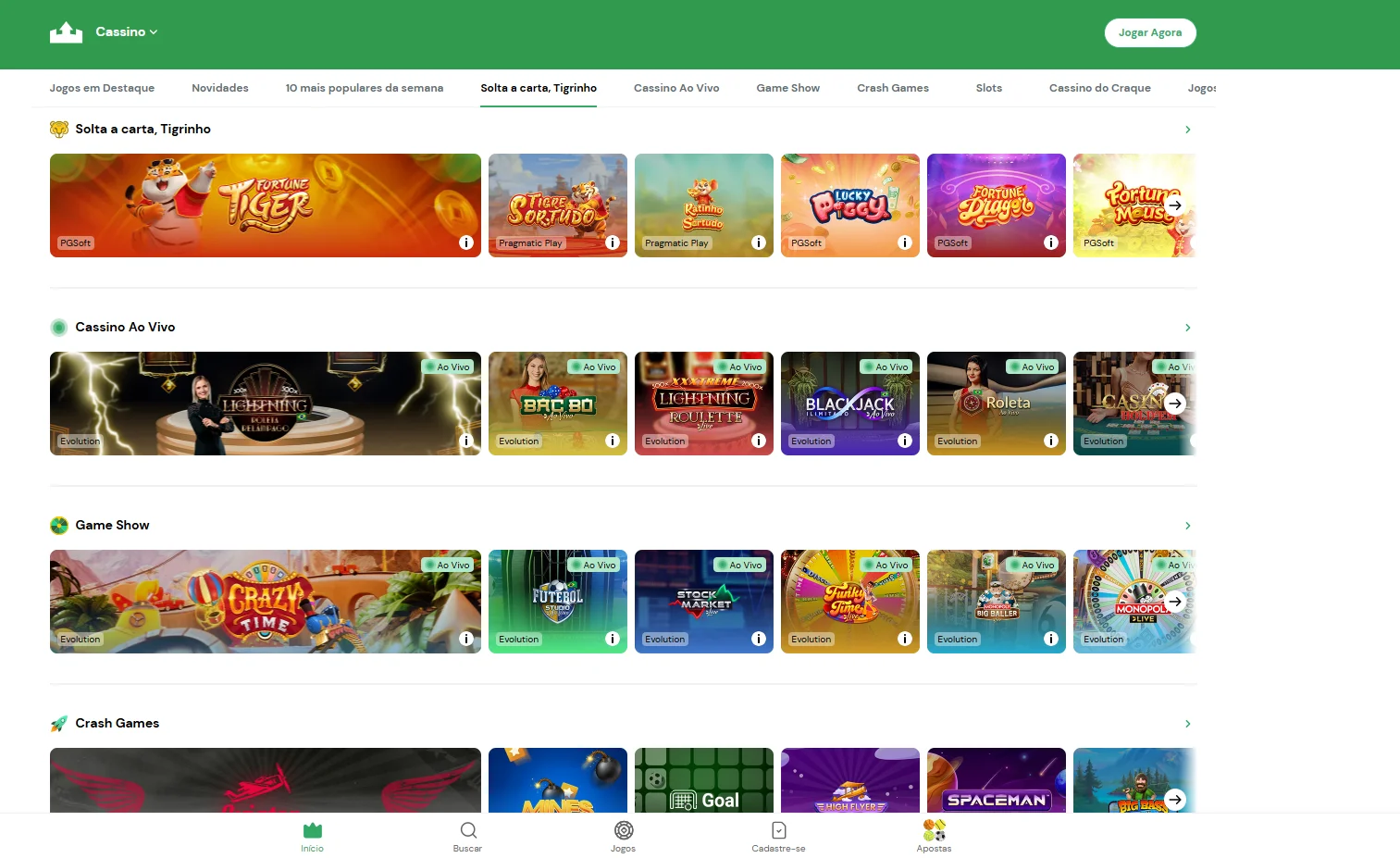1400x858 pixels.
Task: Click the Cassino Ao Vivo section heading
Action: point(125,328)
